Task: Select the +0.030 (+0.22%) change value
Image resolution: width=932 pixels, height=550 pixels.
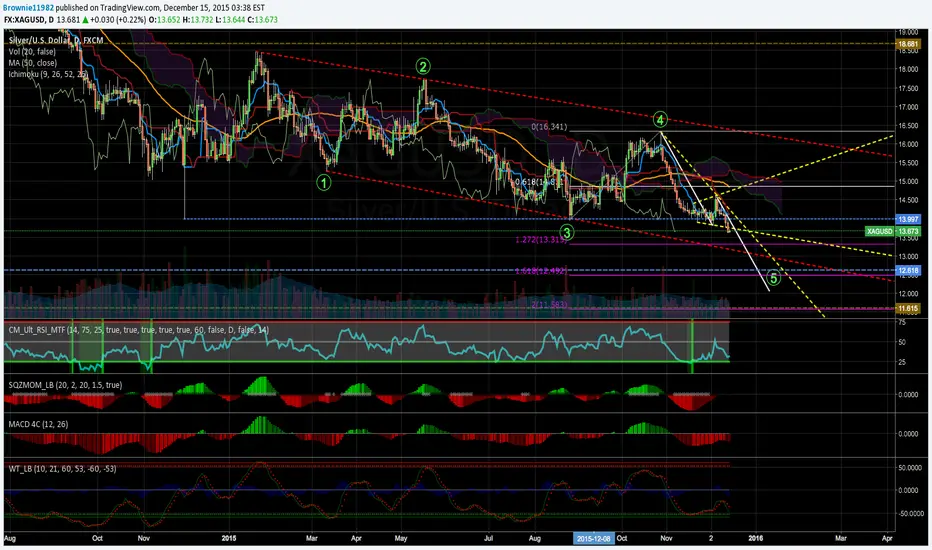Action: pyautogui.click(x=116, y=20)
